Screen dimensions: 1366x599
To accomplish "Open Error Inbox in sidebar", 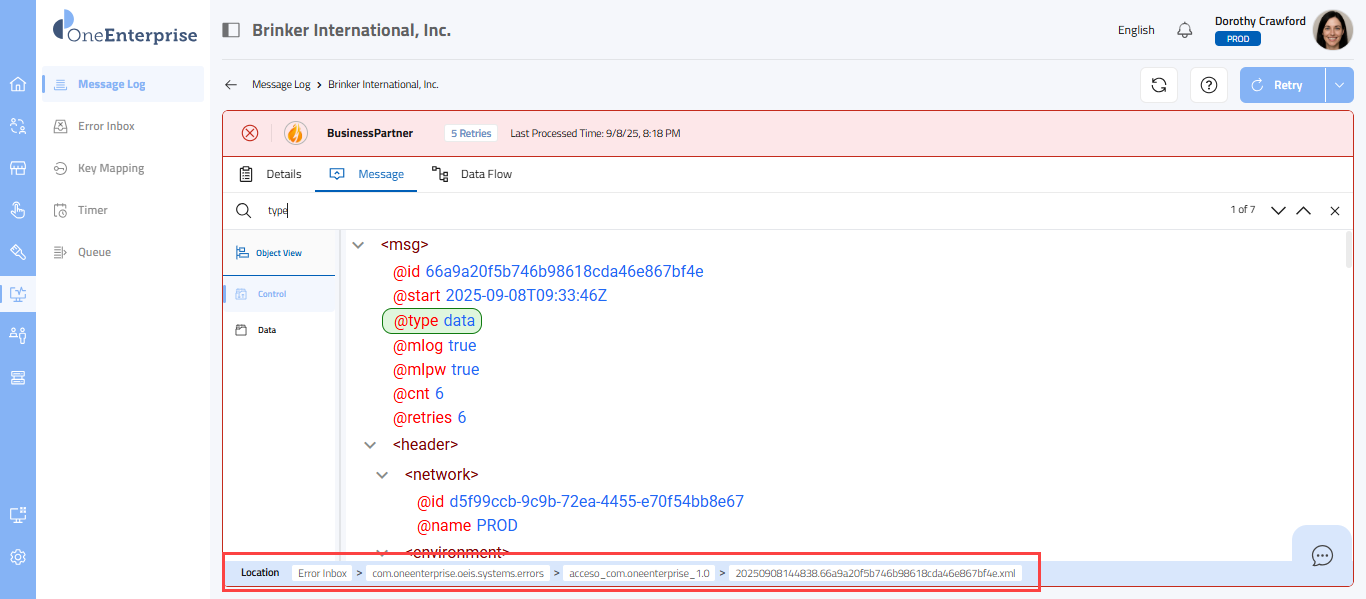I will [106, 126].
